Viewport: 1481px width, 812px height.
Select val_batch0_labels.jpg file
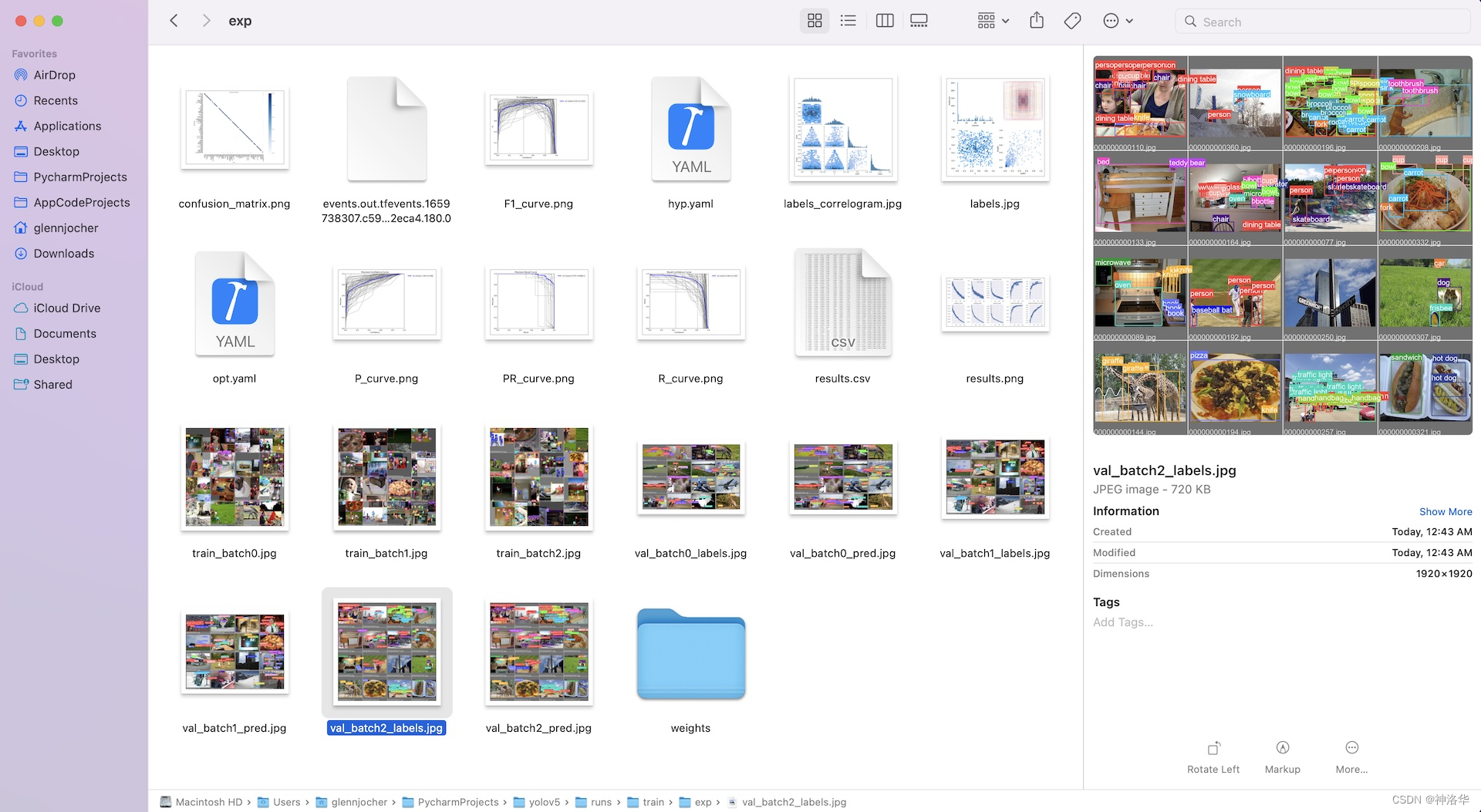click(690, 478)
